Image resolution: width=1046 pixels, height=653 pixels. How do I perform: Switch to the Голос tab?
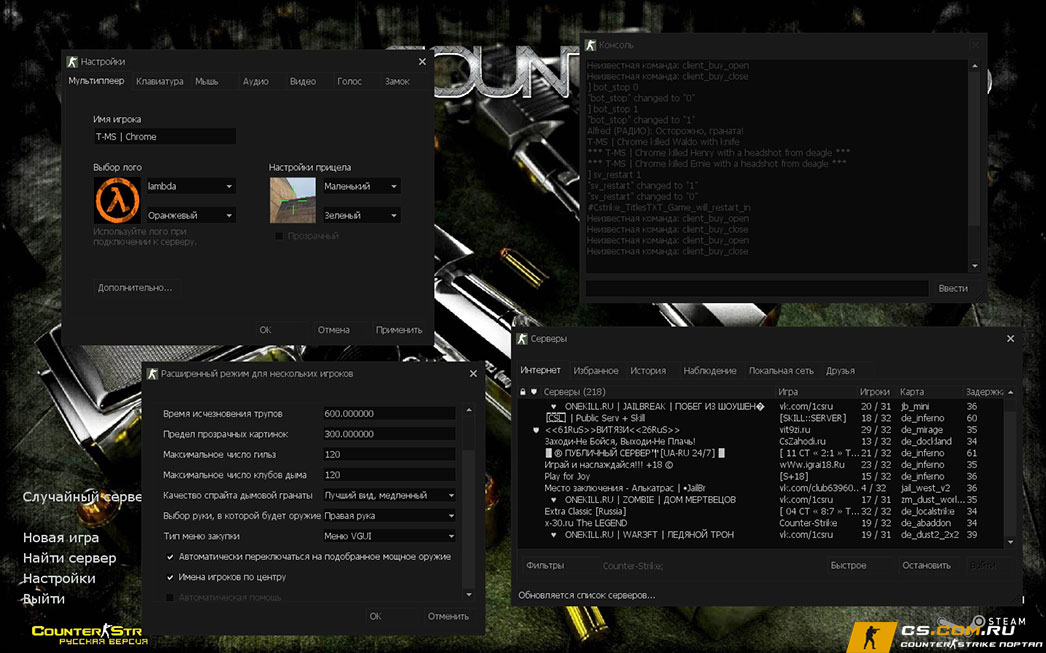pos(350,81)
